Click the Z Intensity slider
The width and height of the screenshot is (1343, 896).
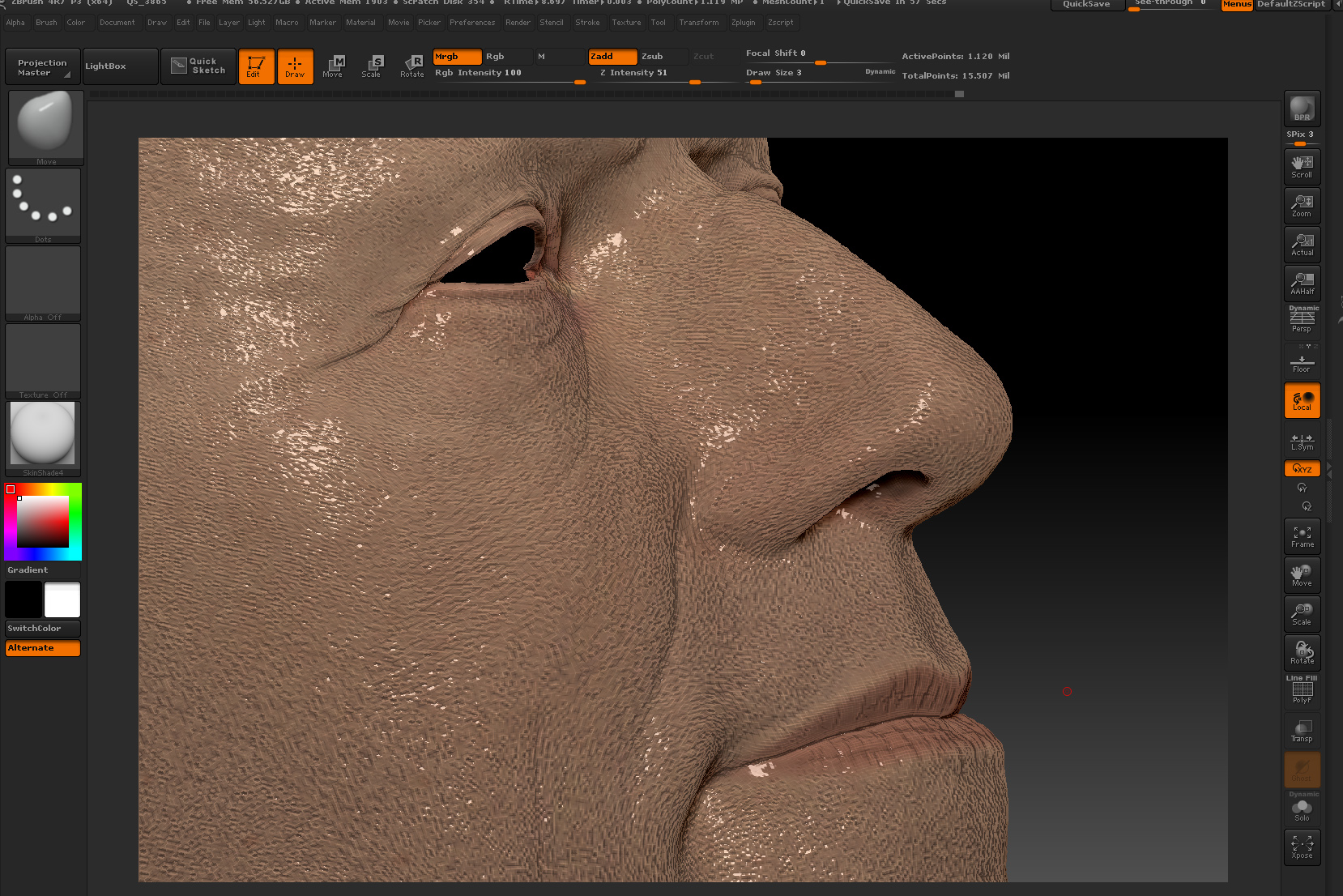pyautogui.click(x=664, y=75)
